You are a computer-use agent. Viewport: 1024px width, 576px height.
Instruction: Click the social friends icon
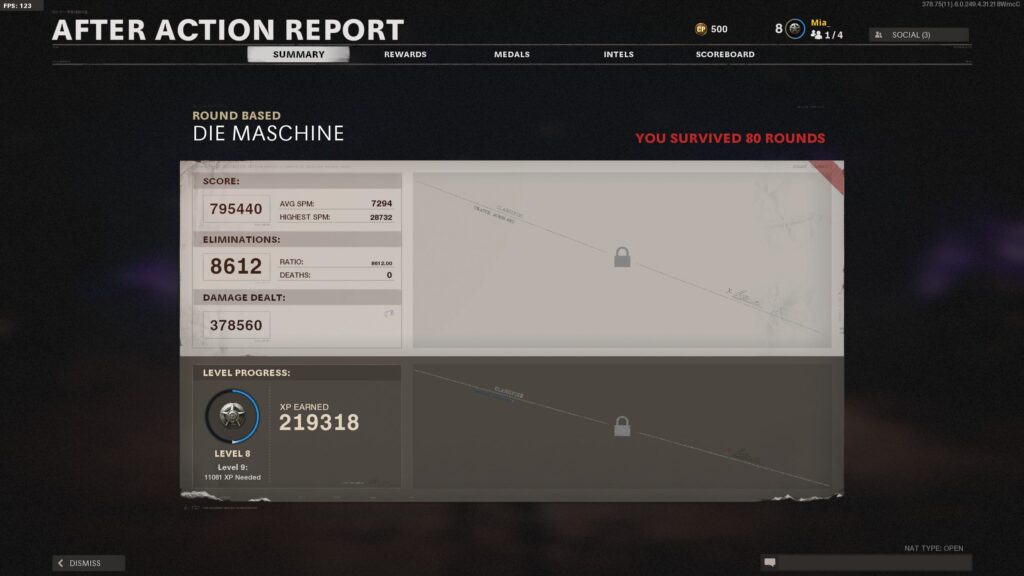pyautogui.click(x=878, y=35)
